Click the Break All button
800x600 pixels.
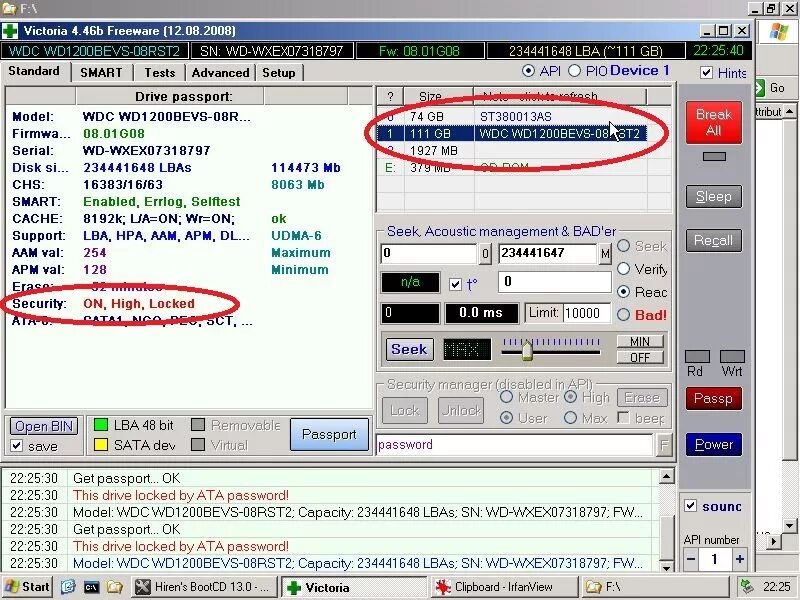tap(714, 122)
